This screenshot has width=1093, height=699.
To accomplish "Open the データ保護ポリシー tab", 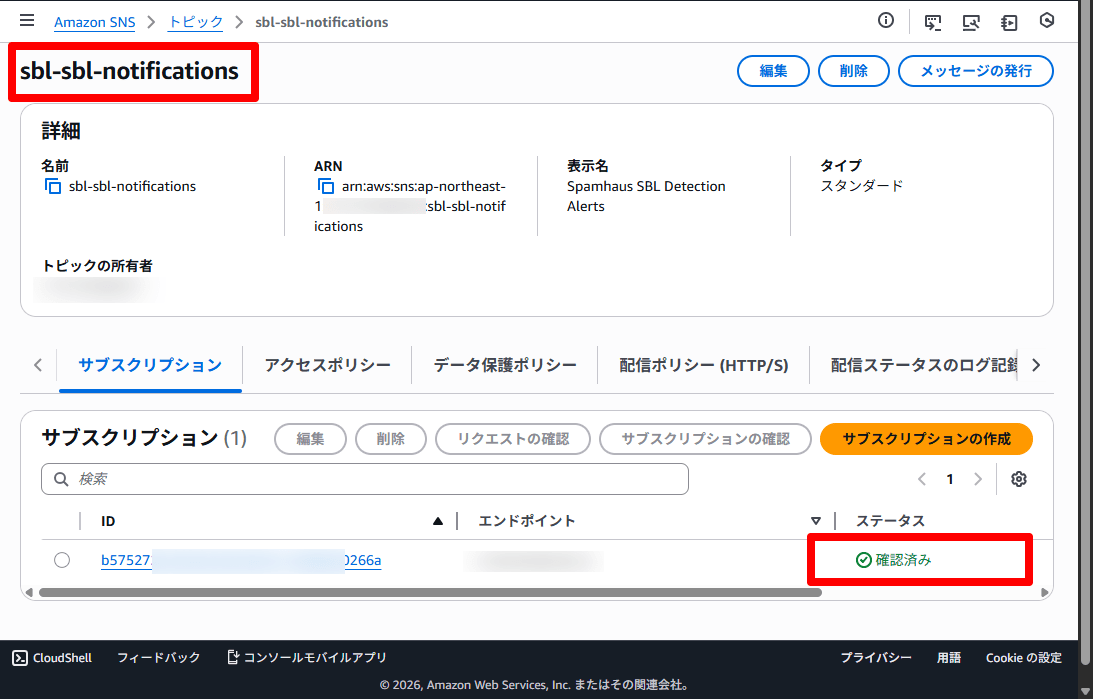I will [x=505, y=365].
